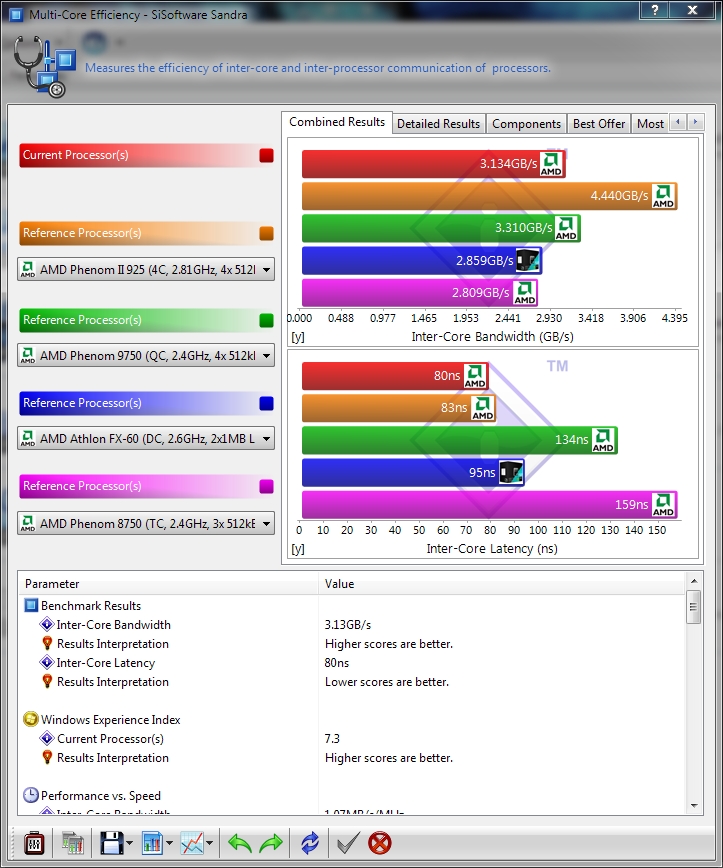Click processor icon on 2.859GB/s bar
The image size is (723, 868).
point(528,260)
